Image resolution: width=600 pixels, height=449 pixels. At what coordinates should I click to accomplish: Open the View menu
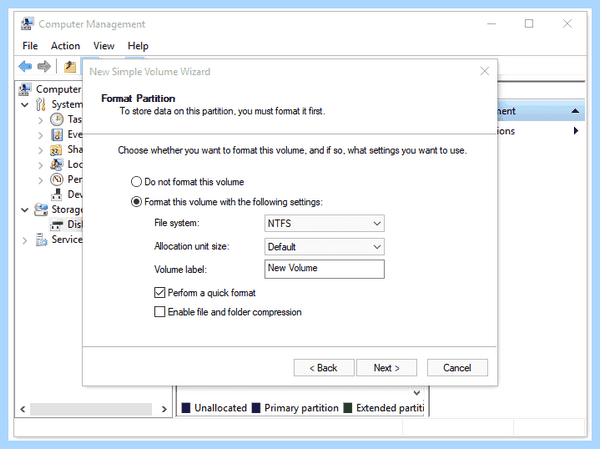click(x=104, y=46)
